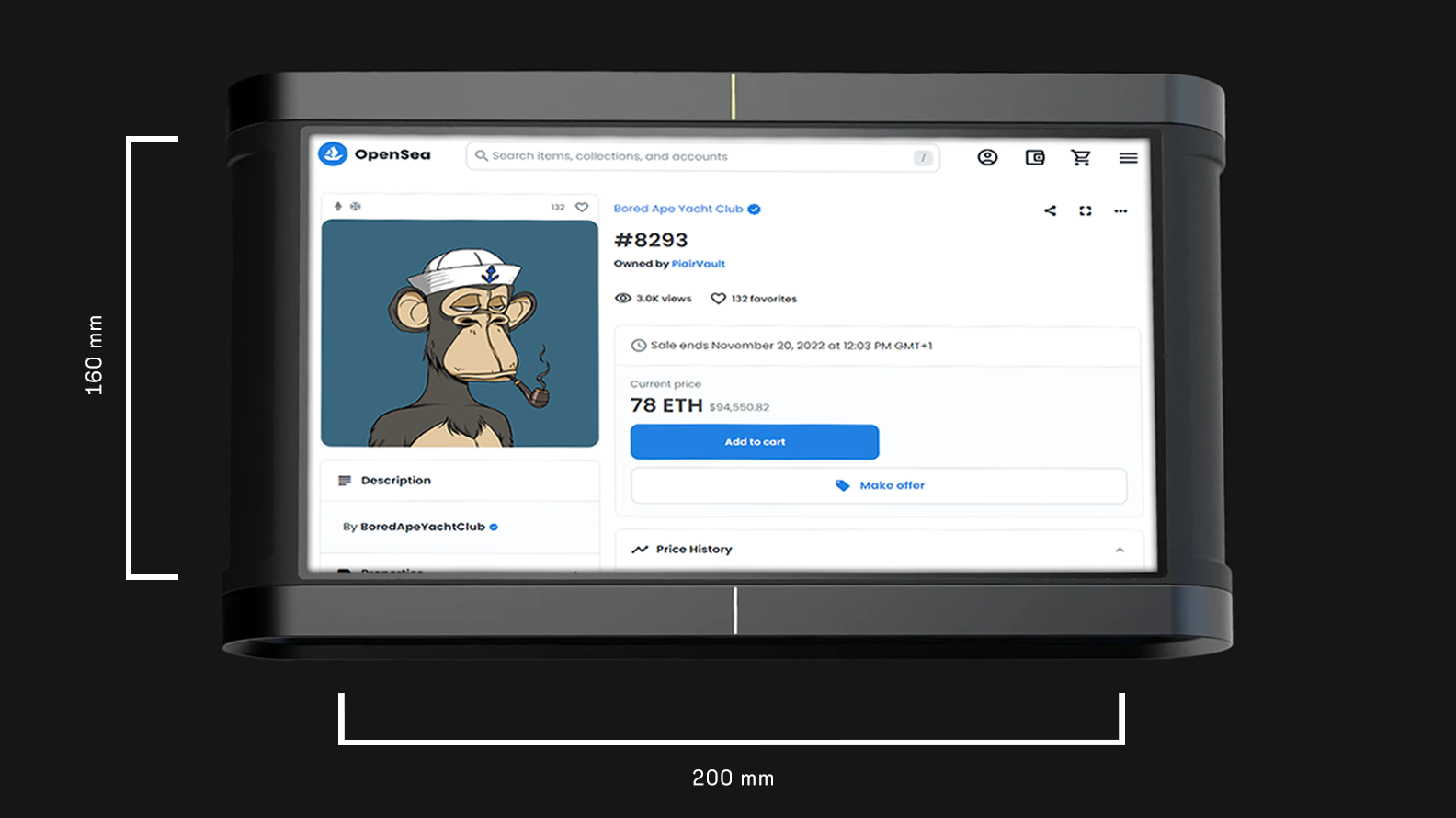
Task: Open the hamburger menu
Action: 1128,158
